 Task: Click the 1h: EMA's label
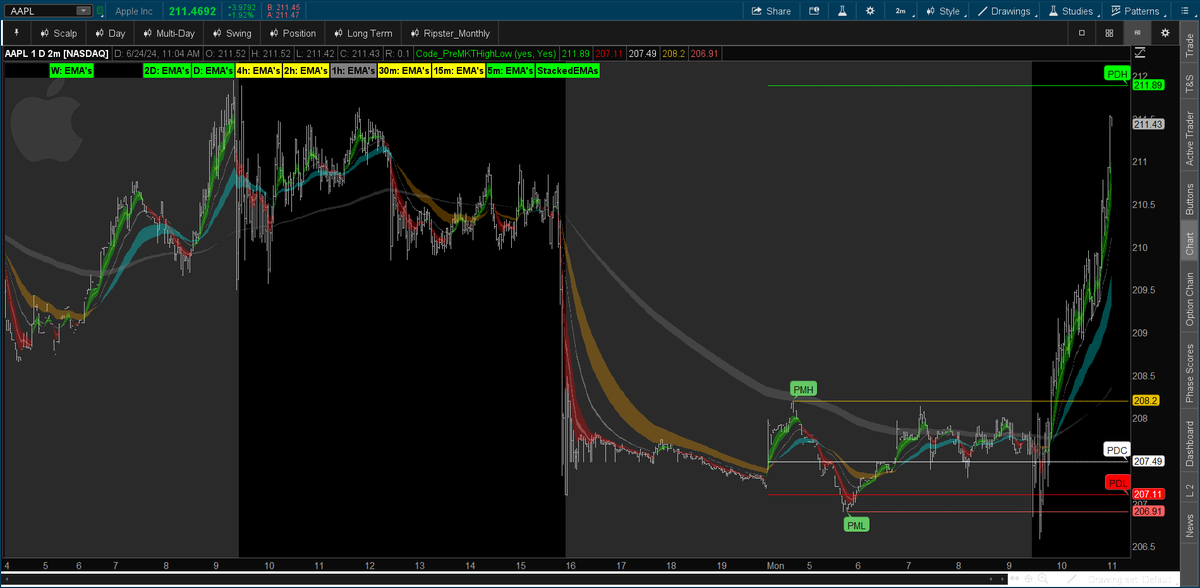click(352, 71)
